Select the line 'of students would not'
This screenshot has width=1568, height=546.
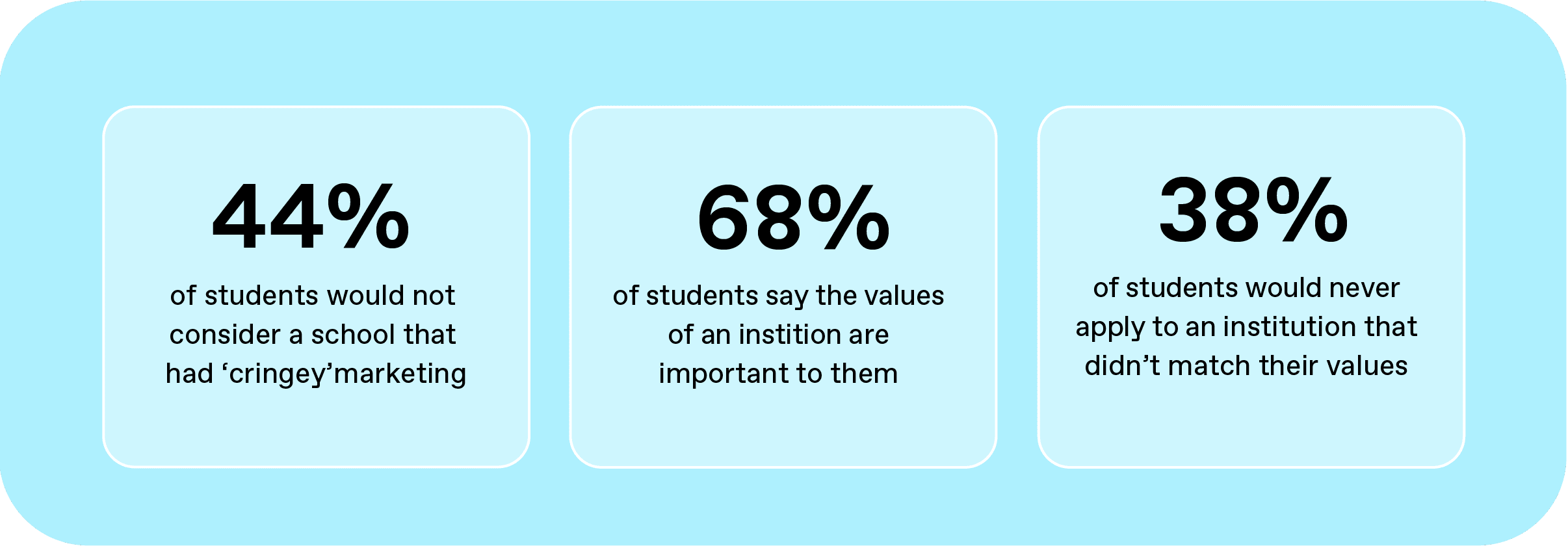click(313, 296)
